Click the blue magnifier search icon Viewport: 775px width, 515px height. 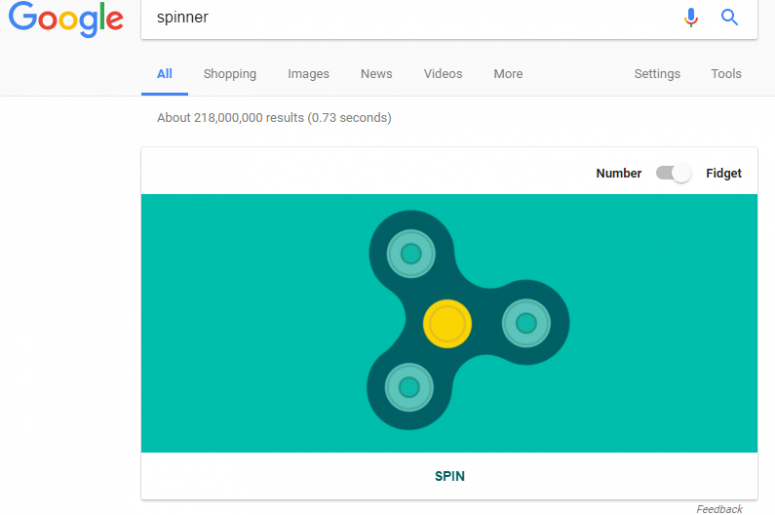point(730,17)
